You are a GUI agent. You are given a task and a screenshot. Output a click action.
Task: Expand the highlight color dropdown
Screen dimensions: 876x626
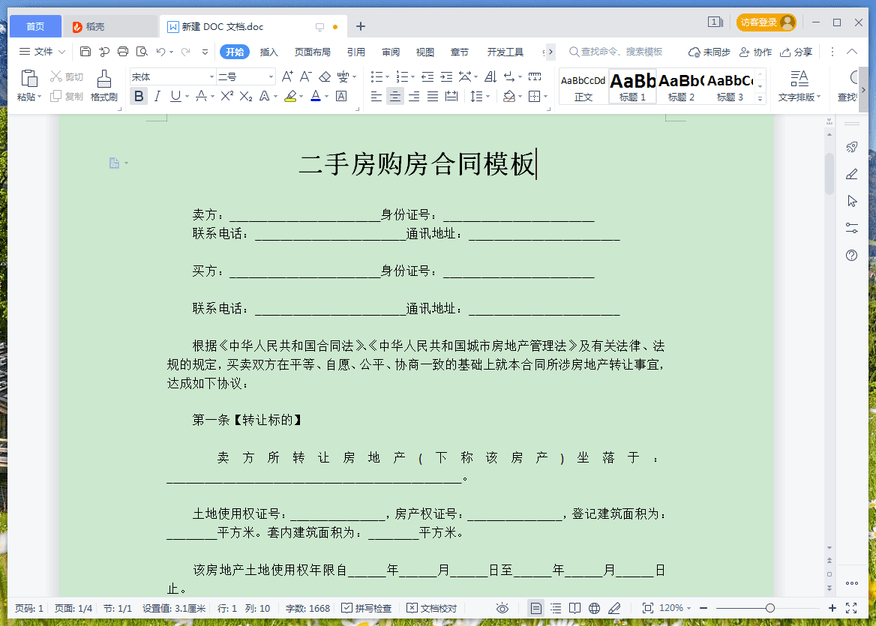[301, 97]
